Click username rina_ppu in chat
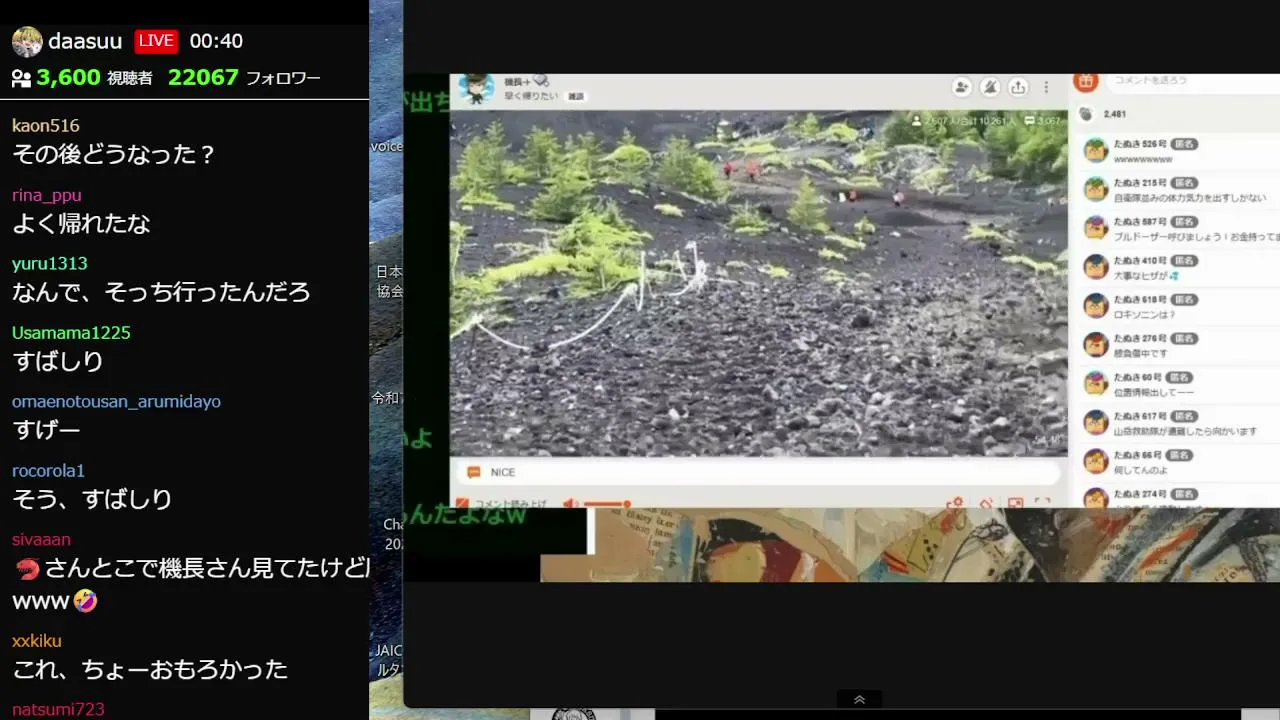The image size is (1280, 720). point(47,195)
